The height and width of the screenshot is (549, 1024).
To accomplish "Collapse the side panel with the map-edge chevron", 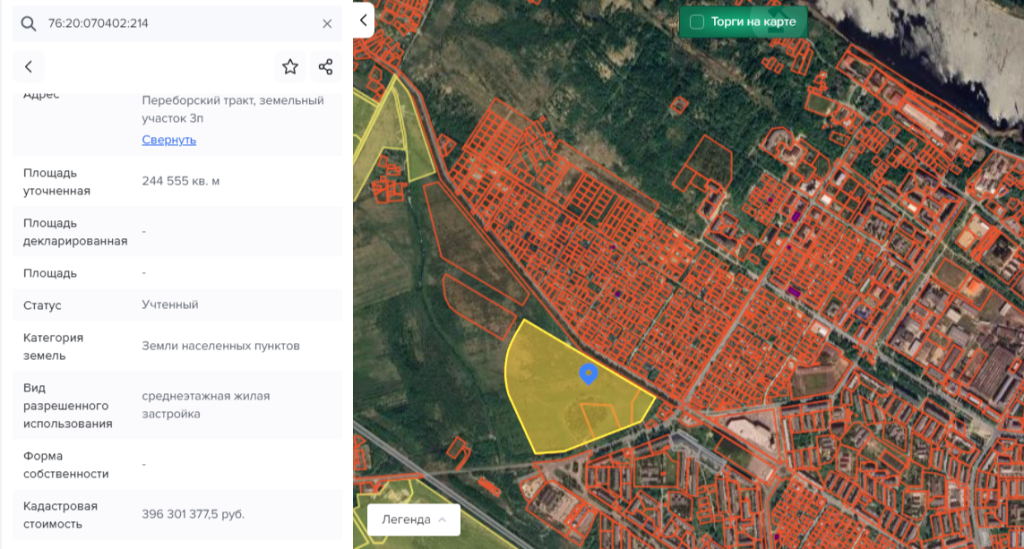I will tap(364, 19).
